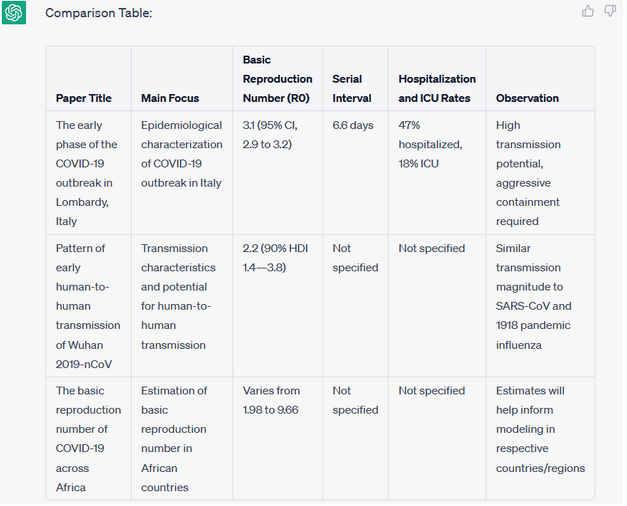The height and width of the screenshot is (506, 627).
Task: Click the Lombardy, Italy paper title cell
Action: click(x=88, y=173)
